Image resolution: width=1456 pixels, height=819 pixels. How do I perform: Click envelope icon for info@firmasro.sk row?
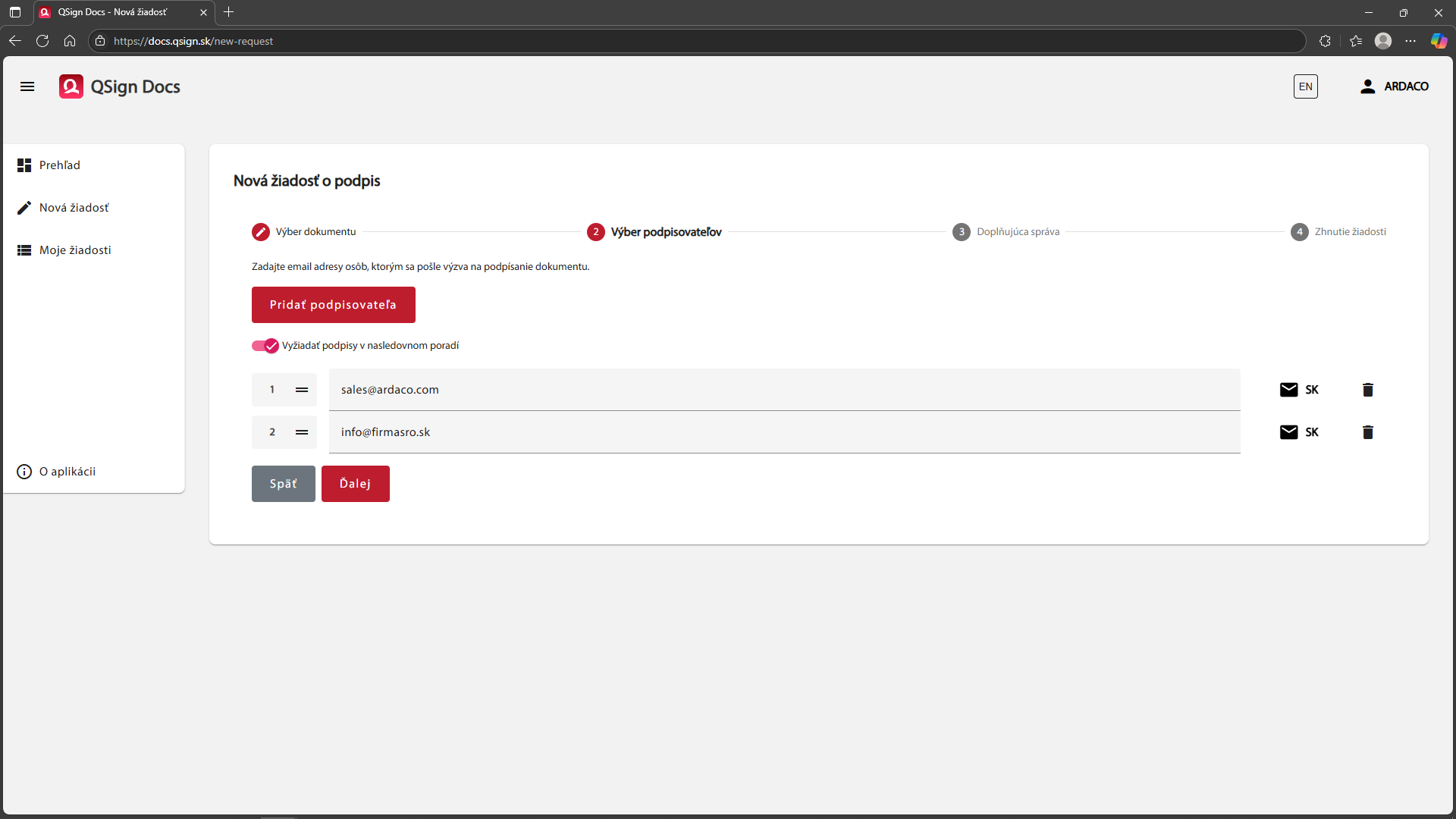pyautogui.click(x=1288, y=432)
